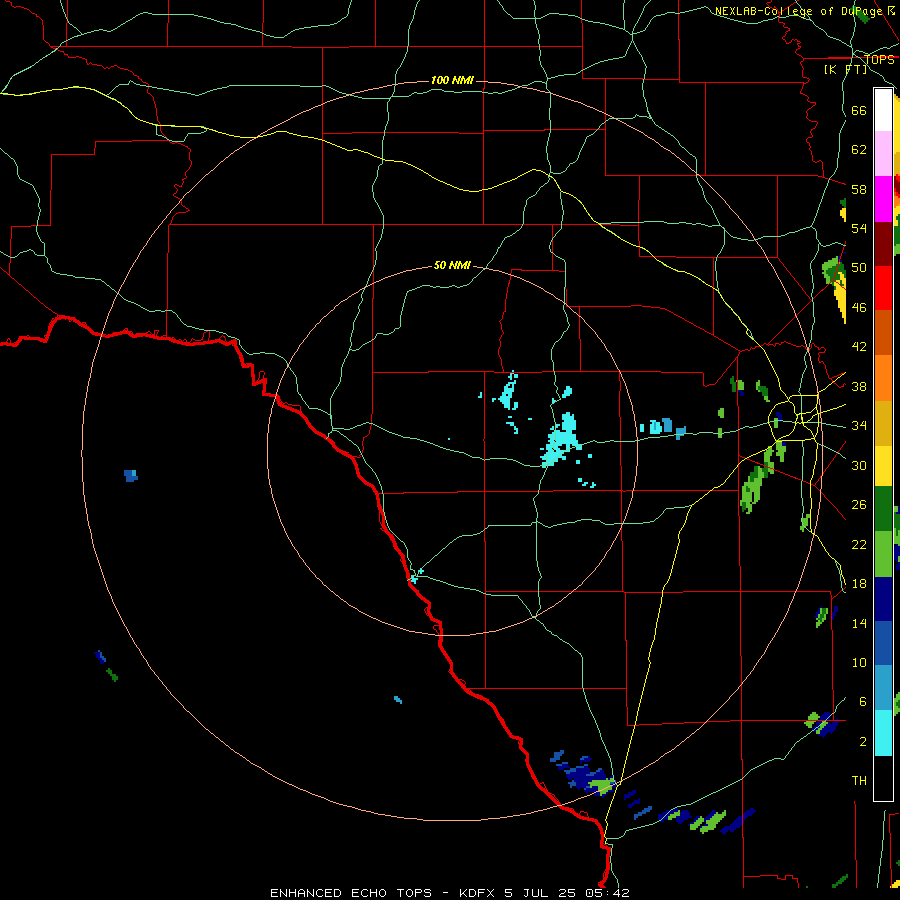
Task: Choose the navy legend swatch
Action: point(883,599)
